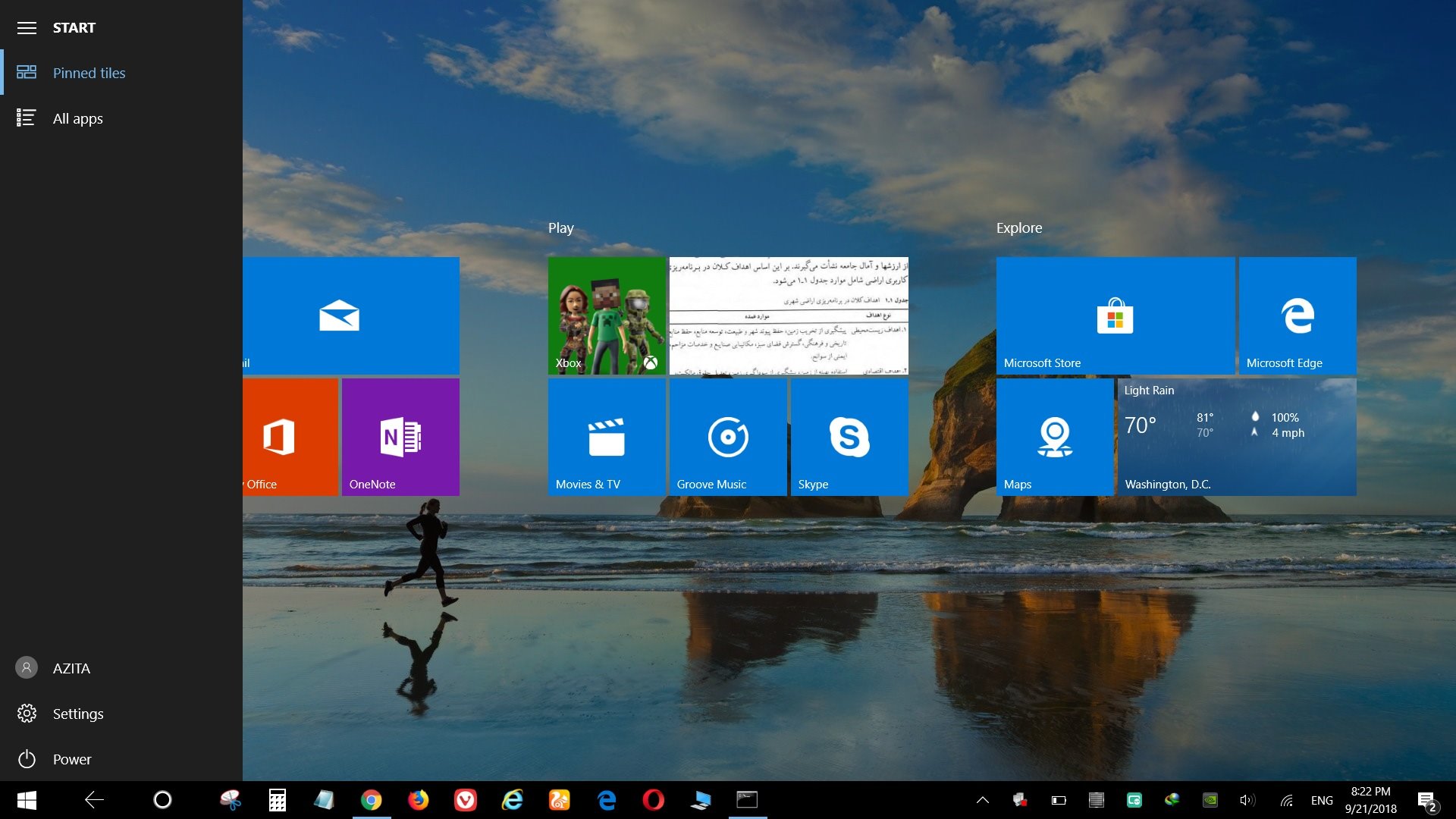Click the Windows Start button
Image resolution: width=1456 pixels, height=819 pixels.
[x=27, y=800]
